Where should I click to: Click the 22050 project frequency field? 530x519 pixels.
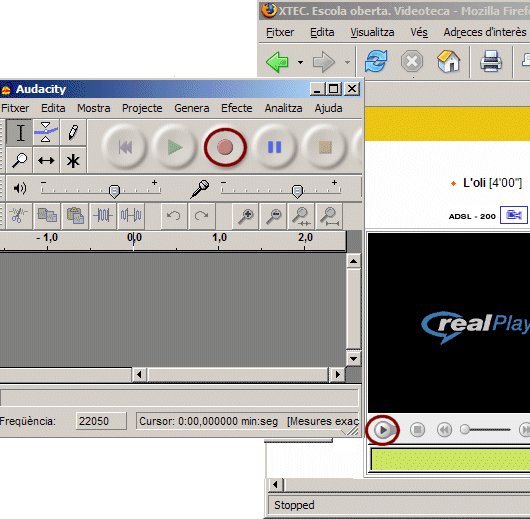pyautogui.click(x=101, y=421)
